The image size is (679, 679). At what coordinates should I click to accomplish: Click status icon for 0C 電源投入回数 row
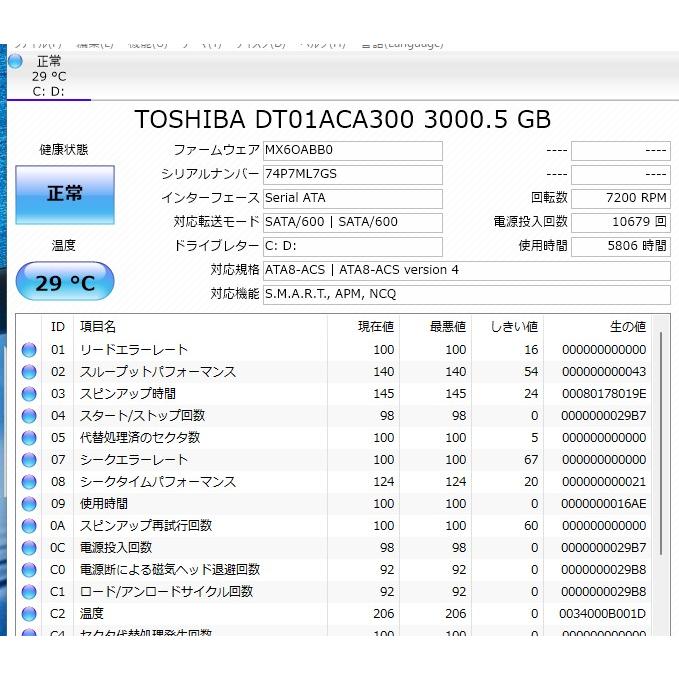click(x=29, y=548)
